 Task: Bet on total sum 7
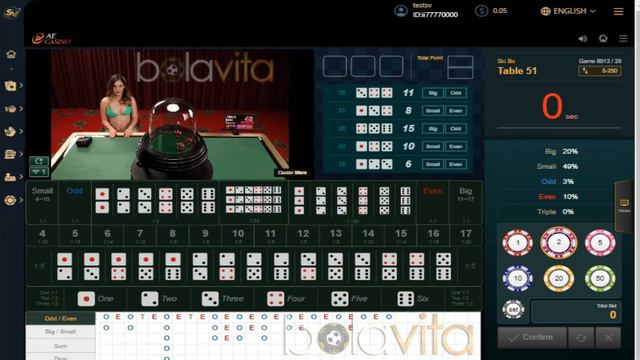click(140, 236)
